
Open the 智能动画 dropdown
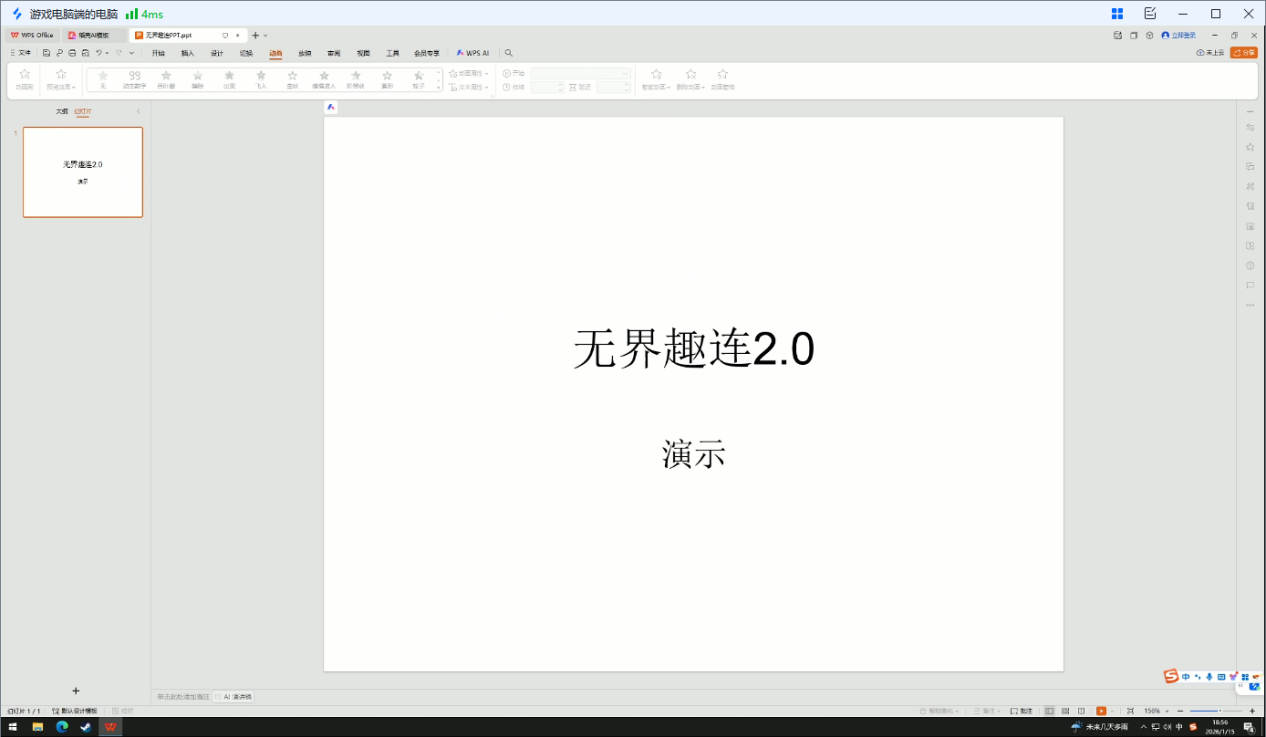coord(657,80)
